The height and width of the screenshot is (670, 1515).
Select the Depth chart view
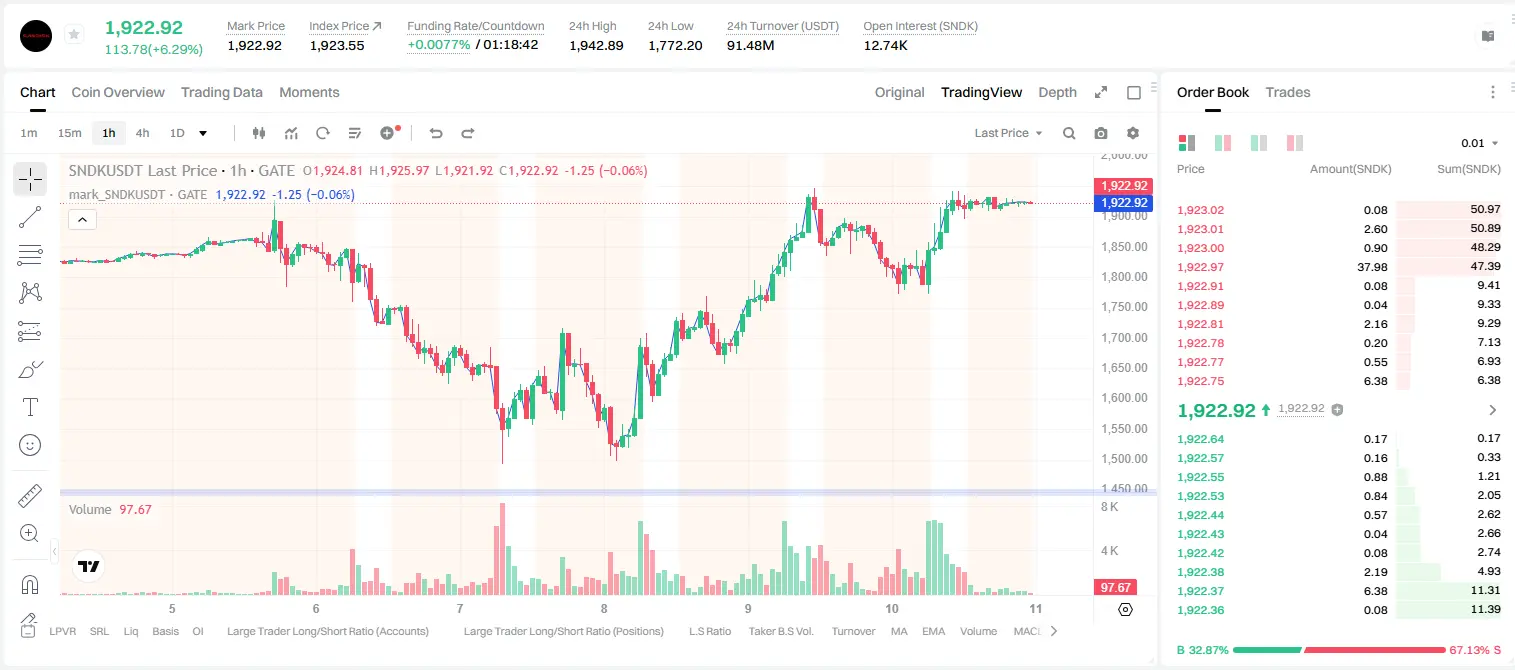(x=1058, y=92)
